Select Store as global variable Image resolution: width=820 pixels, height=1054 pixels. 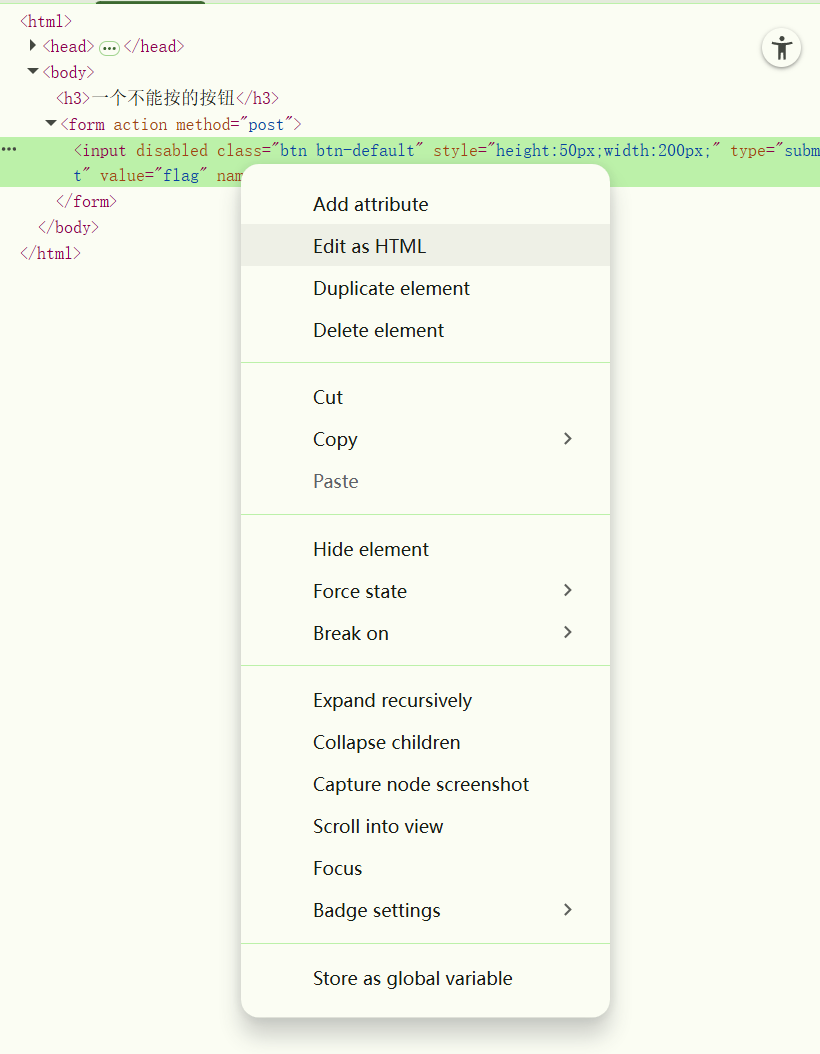412,978
